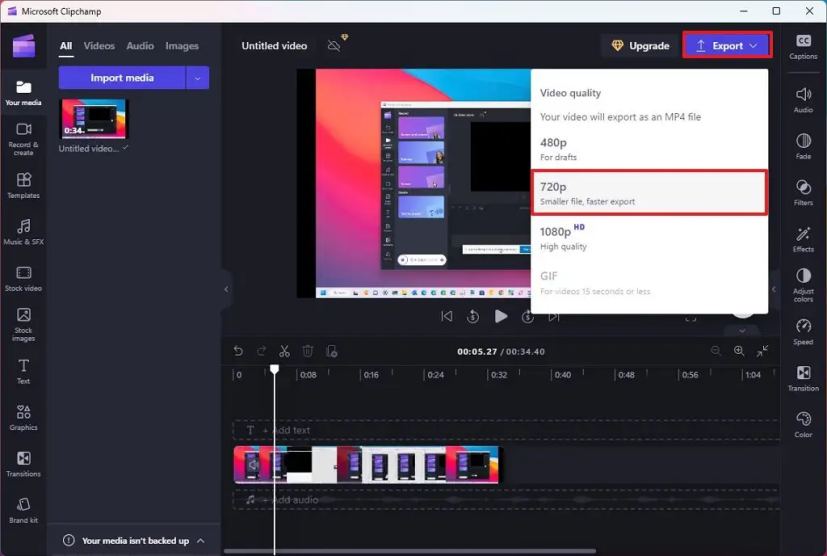This screenshot has width=827, height=556.
Task: Open the Stock video library
Action: pos(23,279)
